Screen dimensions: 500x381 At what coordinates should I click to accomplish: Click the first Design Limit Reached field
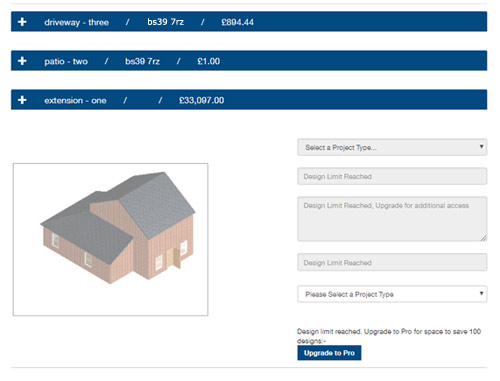[x=392, y=176]
